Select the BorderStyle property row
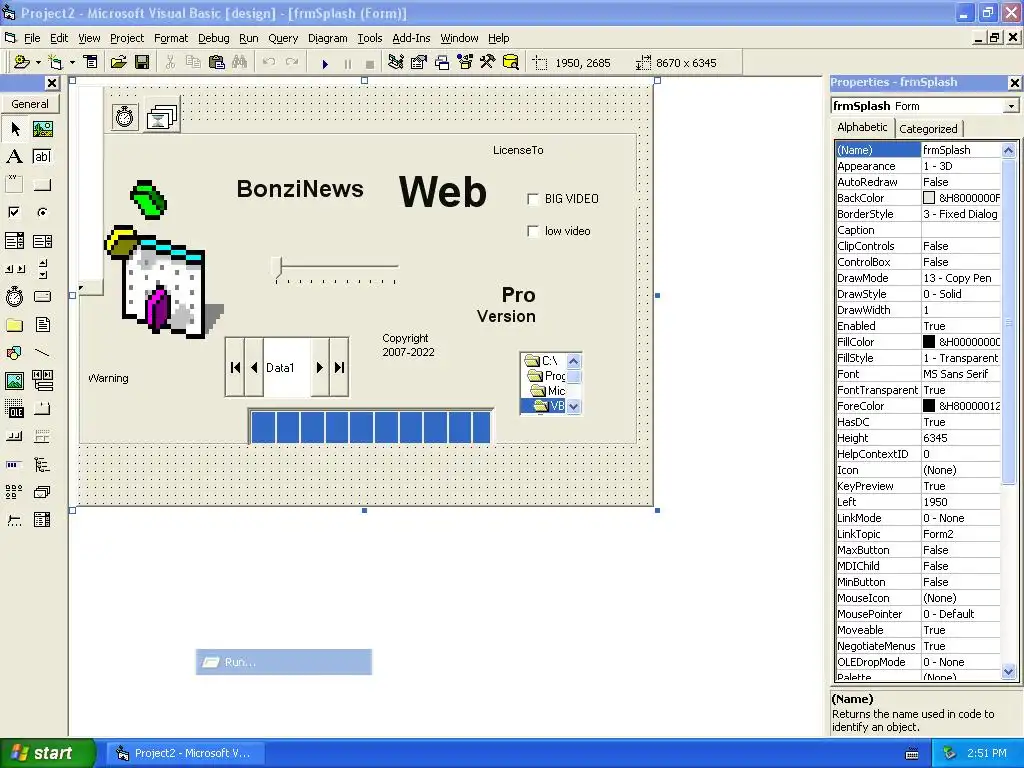The width and height of the screenshot is (1024, 768). coord(918,214)
